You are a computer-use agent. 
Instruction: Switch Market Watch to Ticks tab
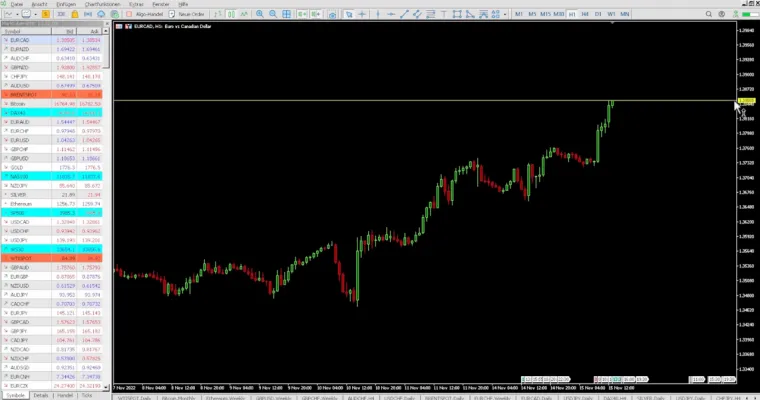coord(87,396)
